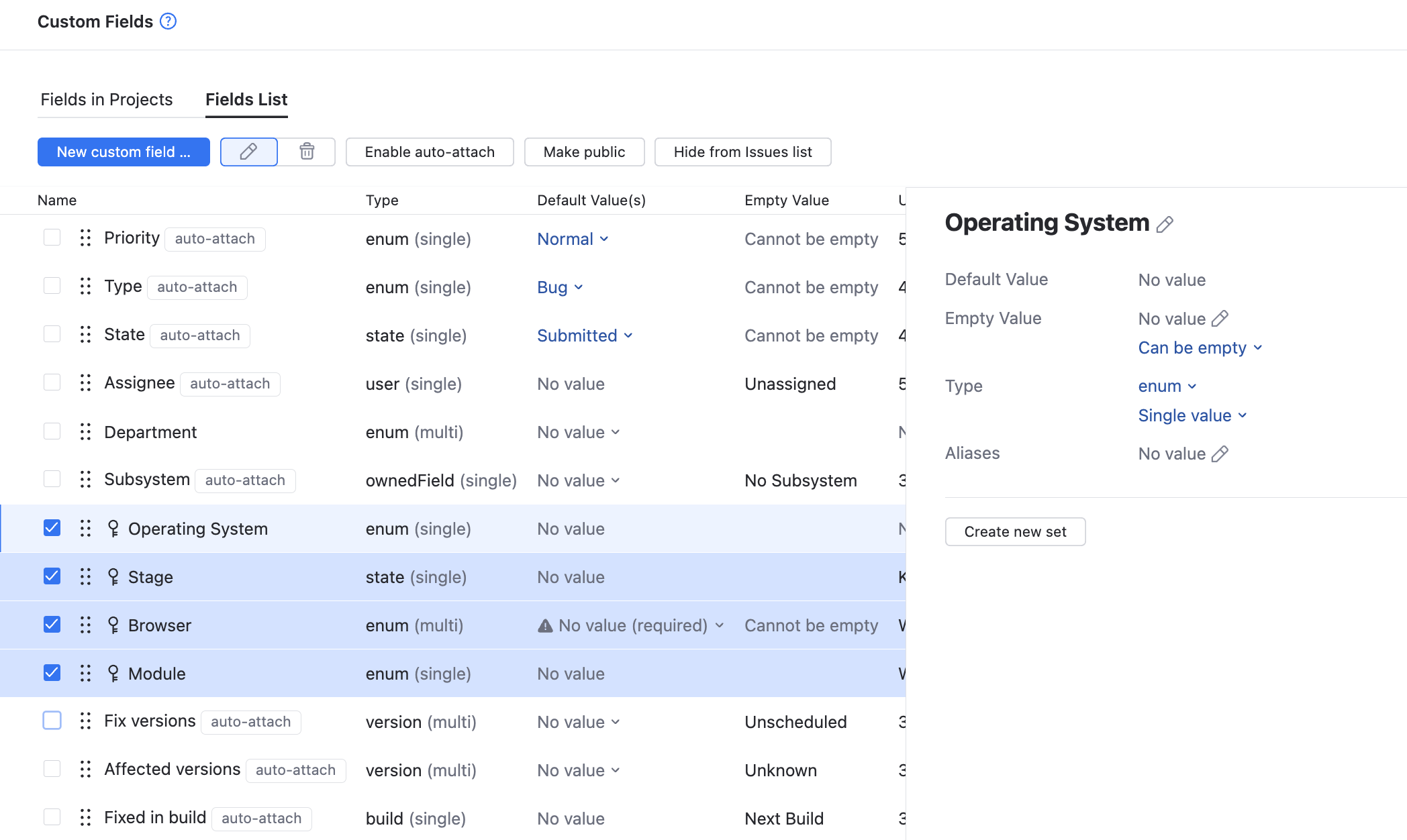The width and height of the screenshot is (1407, 840).
Task: Edit Aliases using its pencil icon
Action: click(1220, 454)
